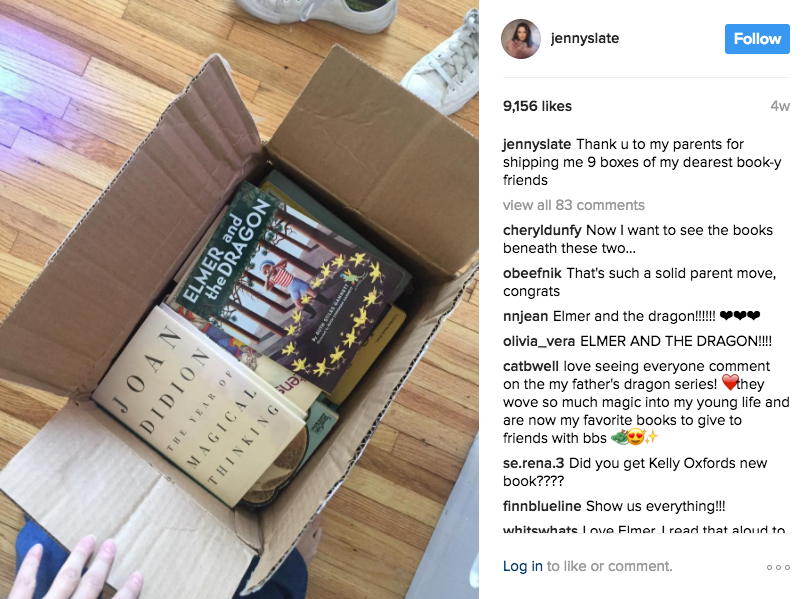Click the jennyslate profile avatar
The width and height of the screenshot is (812, 599).
pos(520,39)
